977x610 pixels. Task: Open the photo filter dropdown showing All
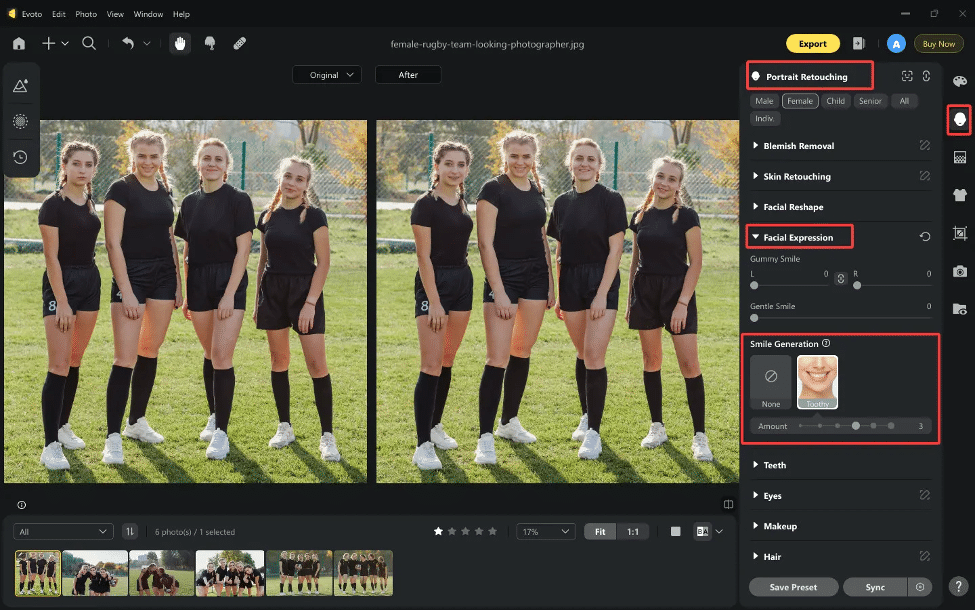[62, 531]
